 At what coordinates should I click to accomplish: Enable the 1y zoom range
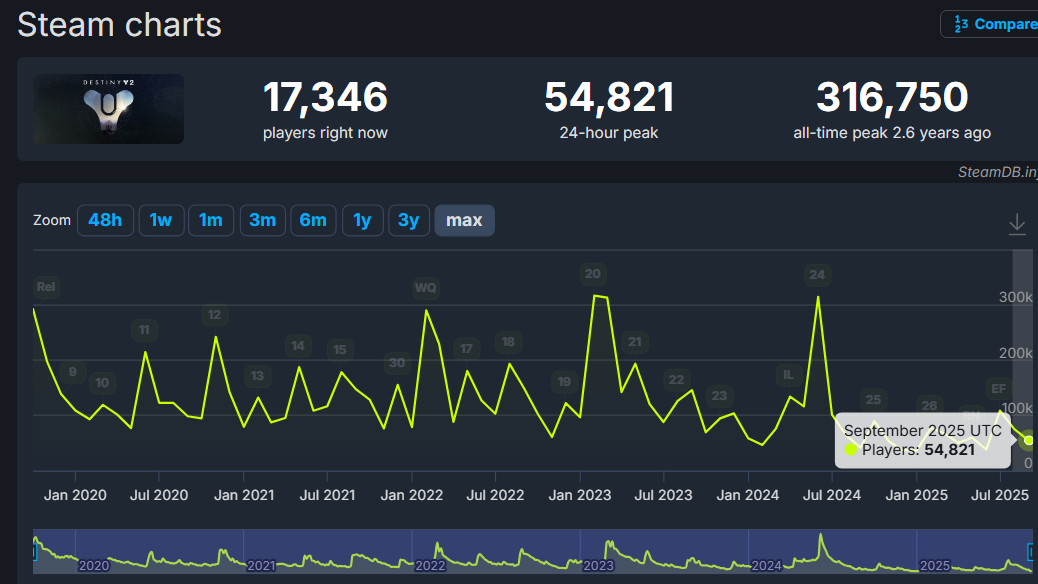[362, 220]
